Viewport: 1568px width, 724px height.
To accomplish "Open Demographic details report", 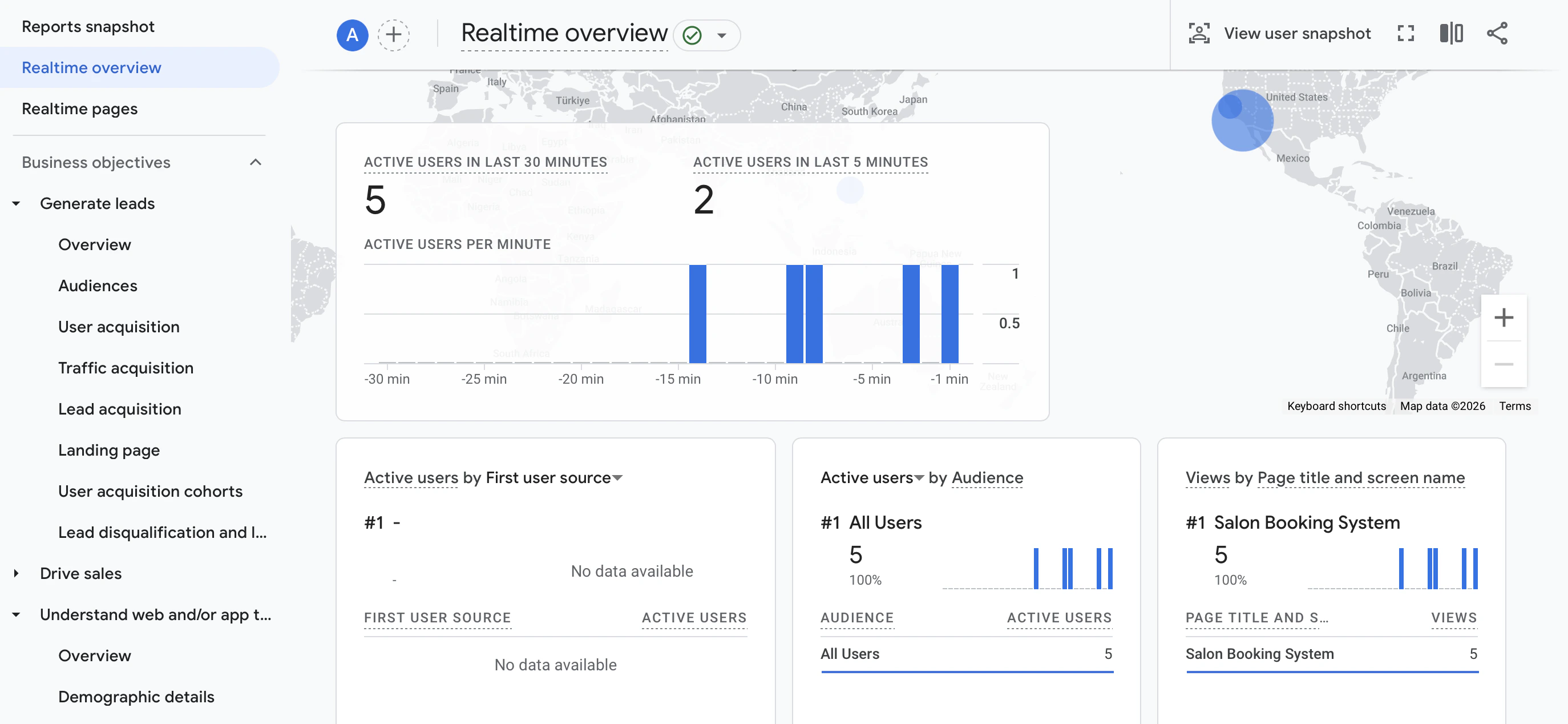I will [x=136, y=697].
